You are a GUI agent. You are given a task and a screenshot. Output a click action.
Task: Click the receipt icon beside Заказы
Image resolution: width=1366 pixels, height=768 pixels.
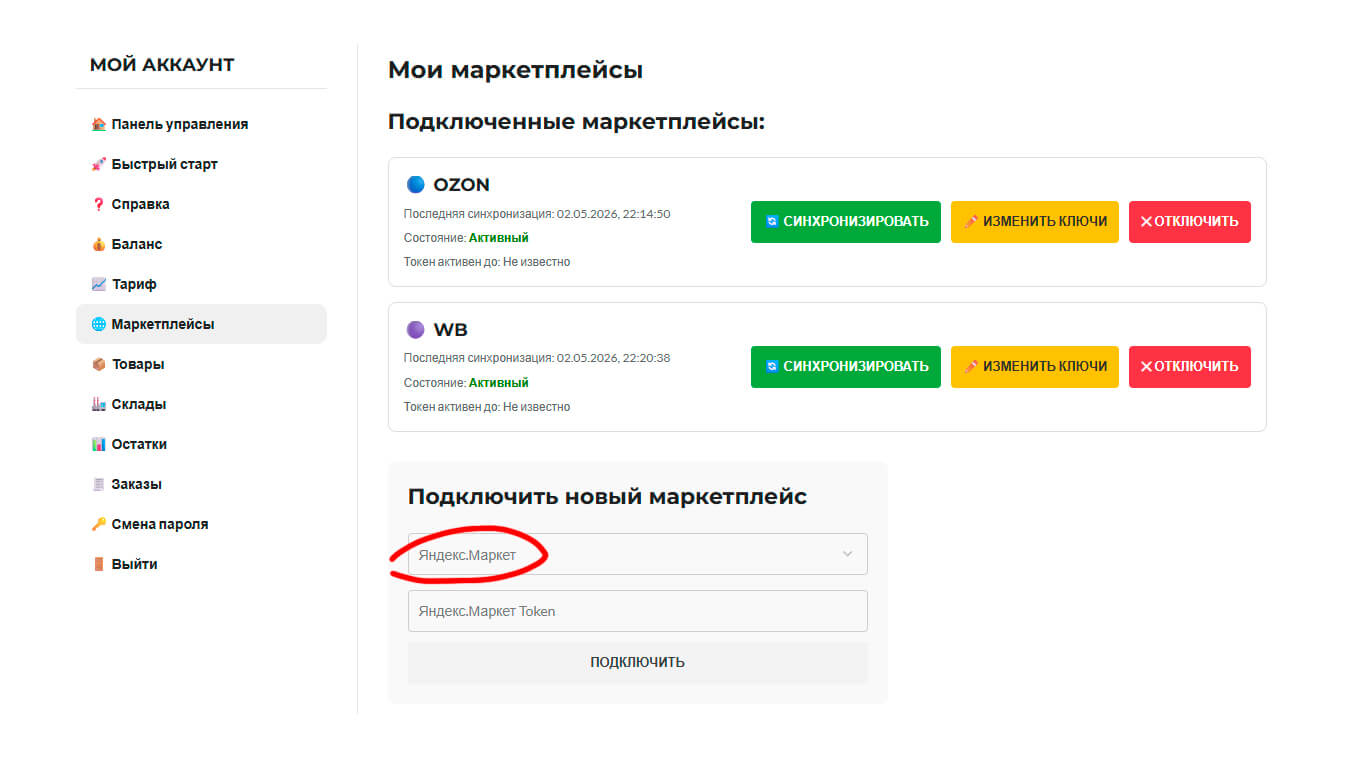pos(98,484)
